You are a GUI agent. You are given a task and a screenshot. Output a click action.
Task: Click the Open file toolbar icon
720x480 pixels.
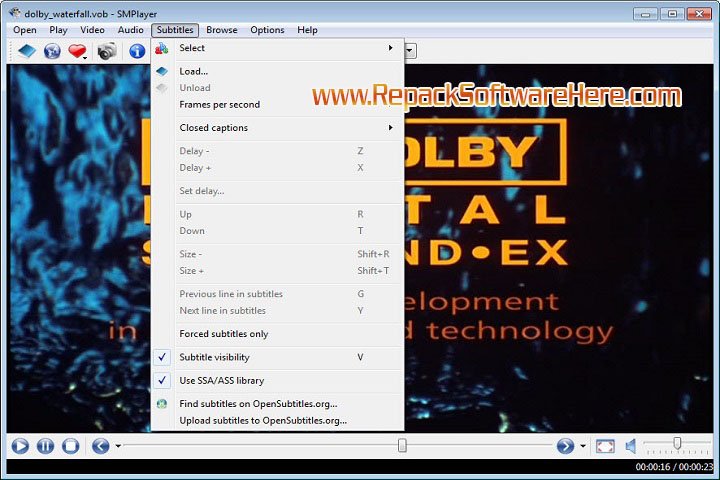pyautogui.click(x=27, y=51)
